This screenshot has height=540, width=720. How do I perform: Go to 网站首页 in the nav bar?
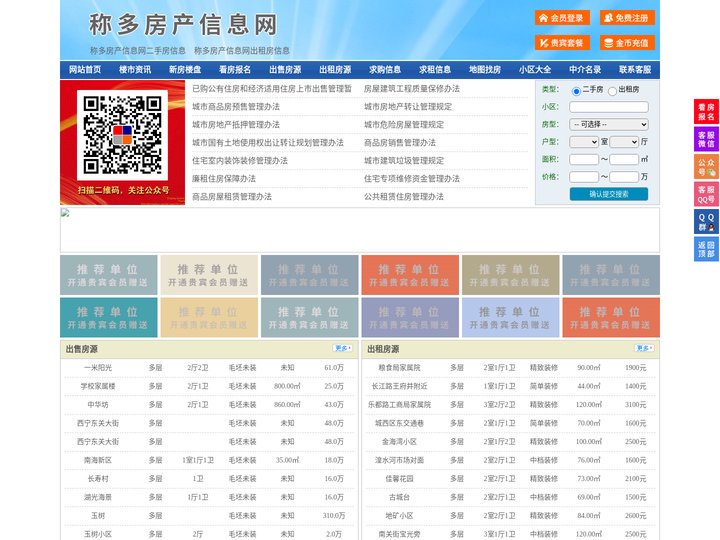pyautogui.click(x=85, y=70)
